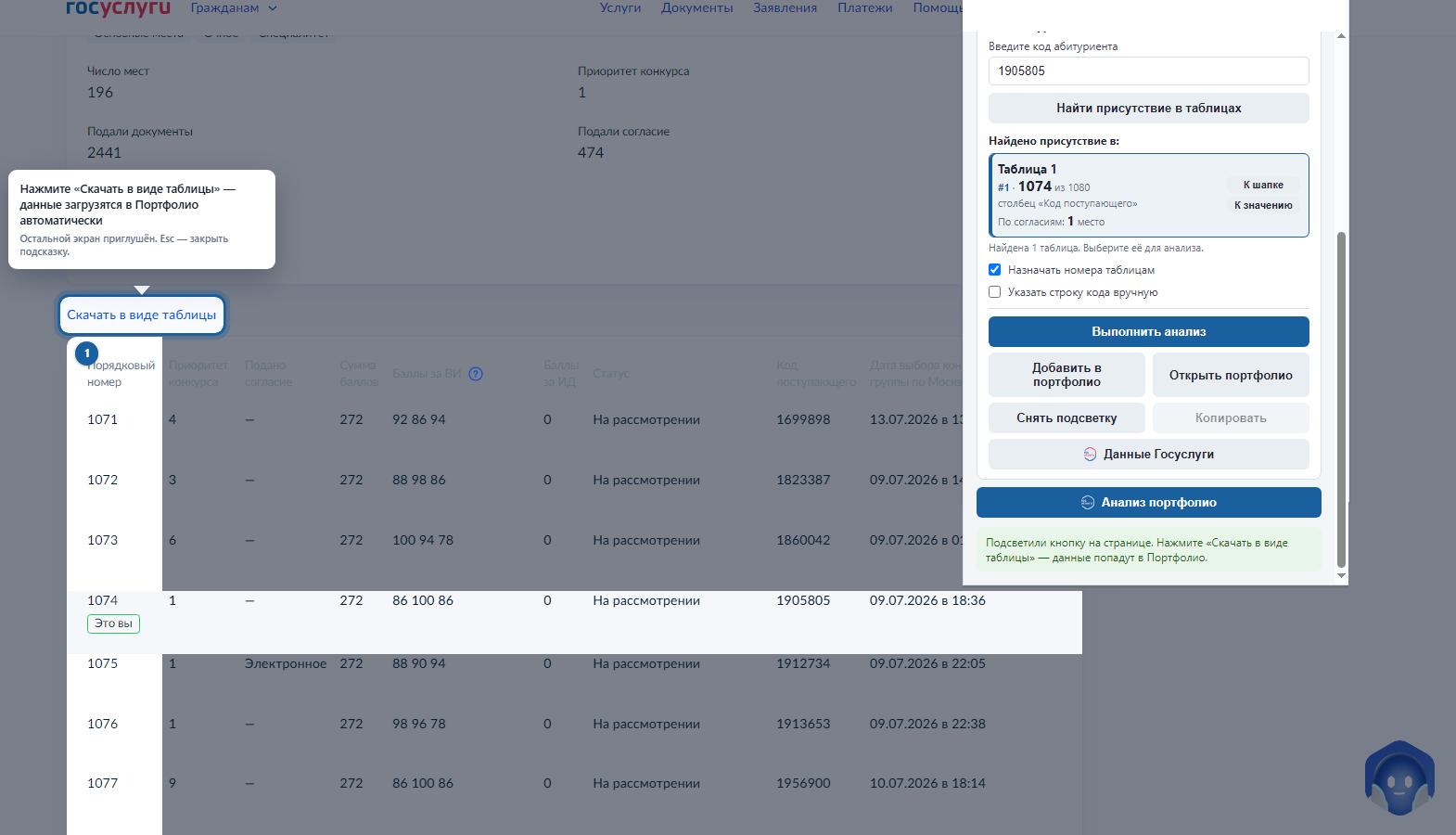Click «Электронное» in row 1075
The height and width of the screenshot is (835, 1456).
point(286,664)
